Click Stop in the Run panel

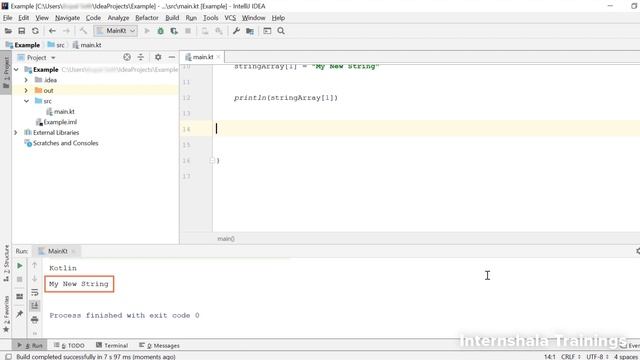(20, 280)
